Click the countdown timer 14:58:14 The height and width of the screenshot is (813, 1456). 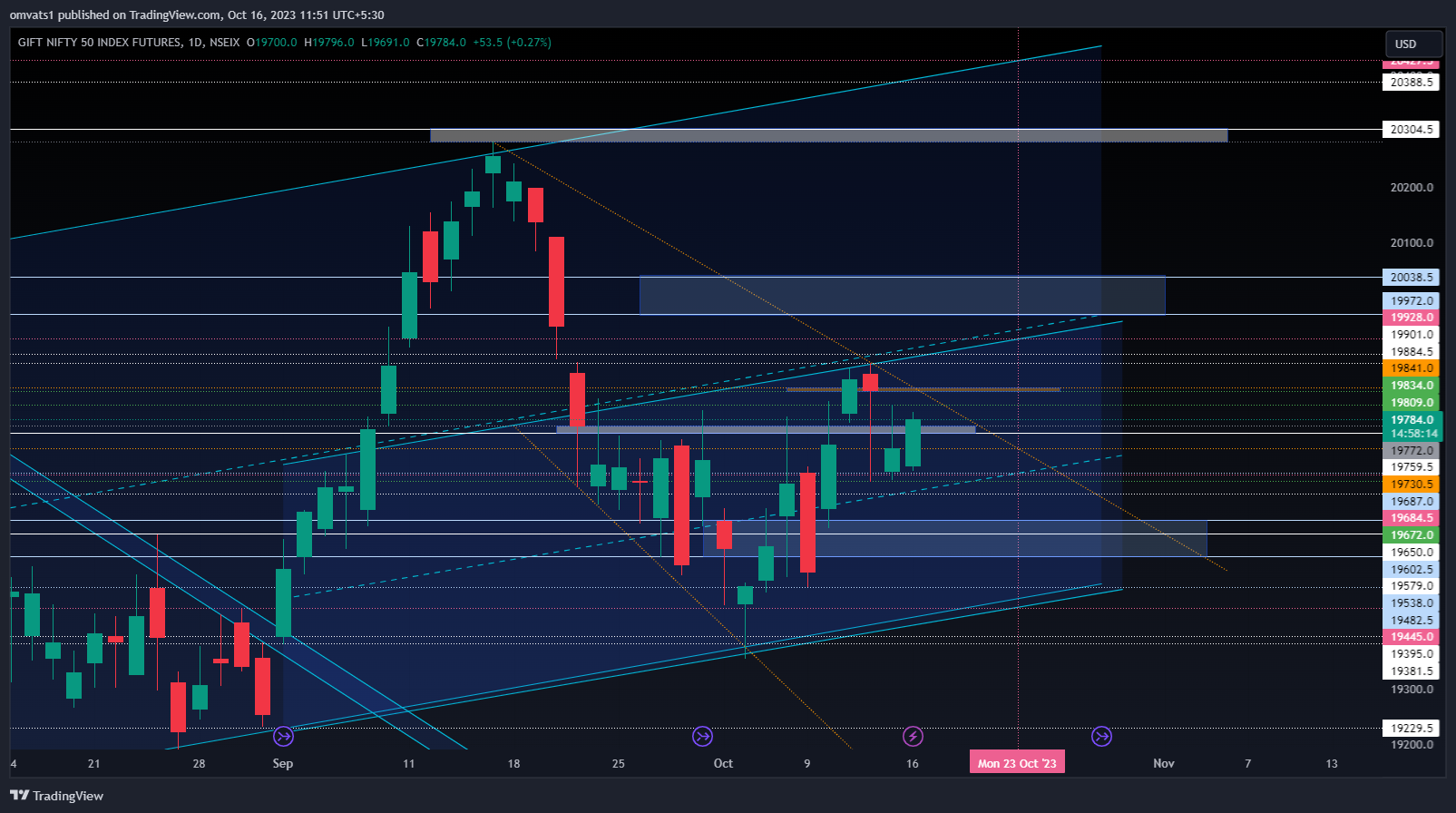pyautogui.click(x=1412, y=434)
